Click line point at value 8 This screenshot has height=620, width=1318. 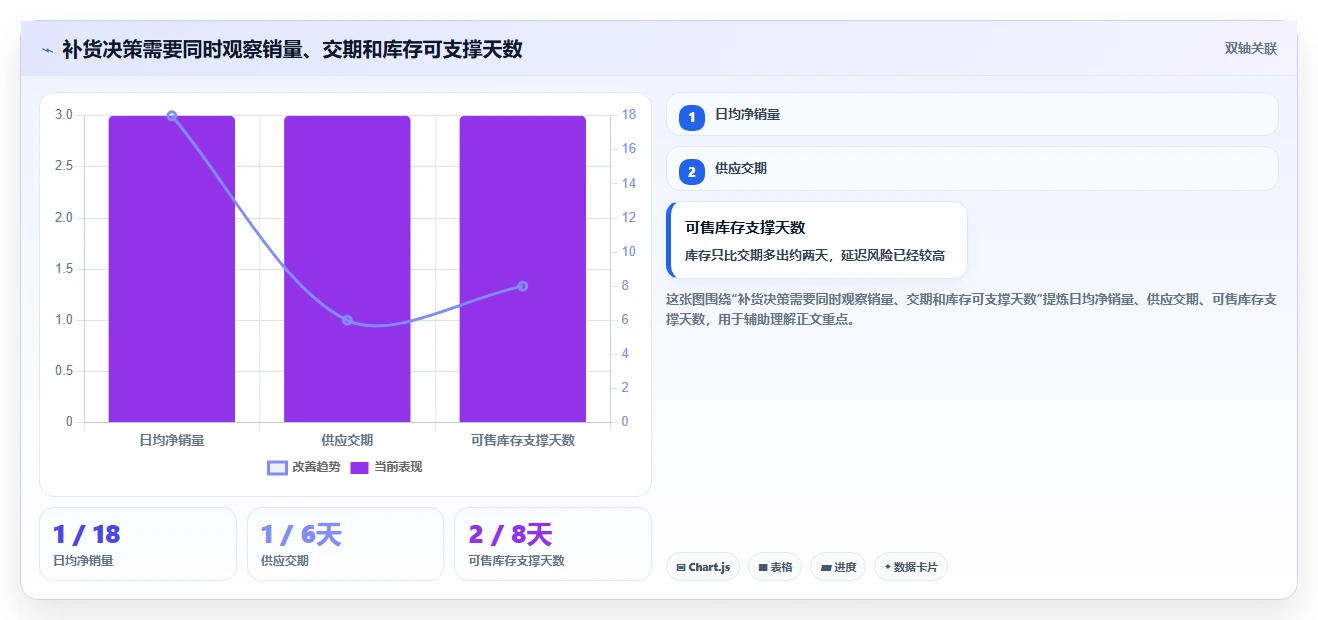point(523,286)
